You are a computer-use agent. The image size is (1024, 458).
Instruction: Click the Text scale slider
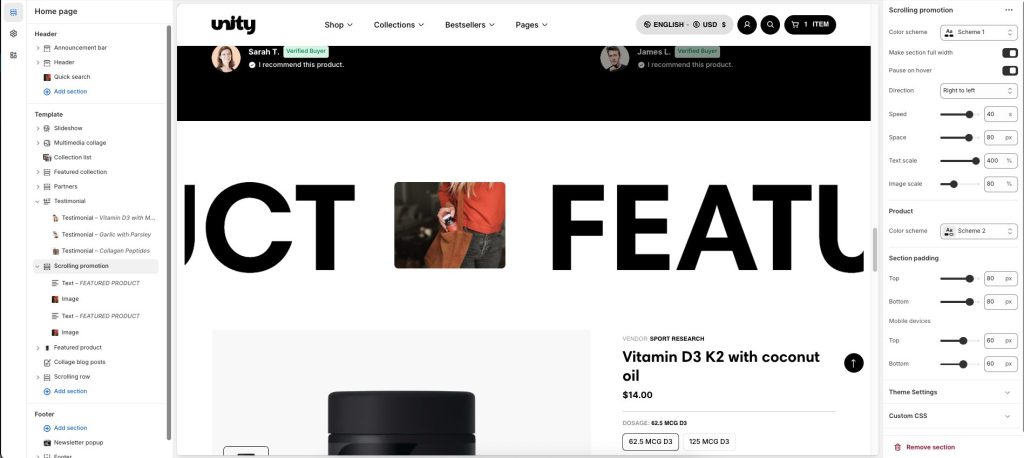point(959,161)
